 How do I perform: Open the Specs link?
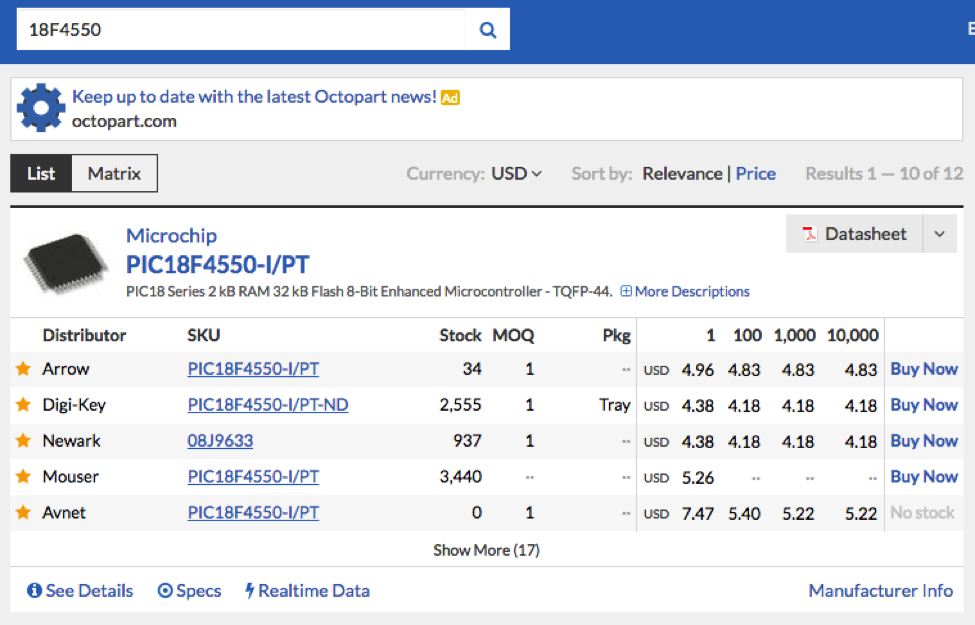[x=198, y=590]
